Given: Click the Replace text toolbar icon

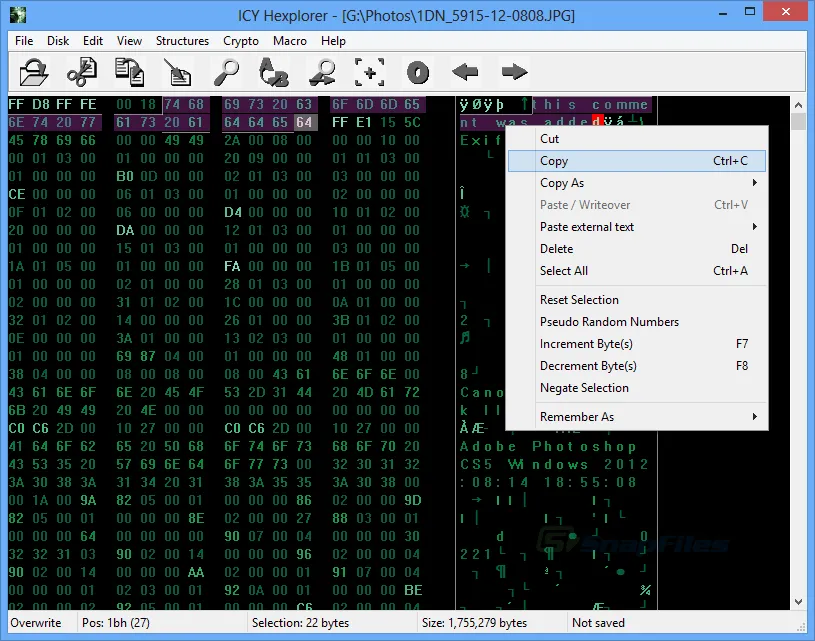Looking at the screenshot, I should 273,72.
